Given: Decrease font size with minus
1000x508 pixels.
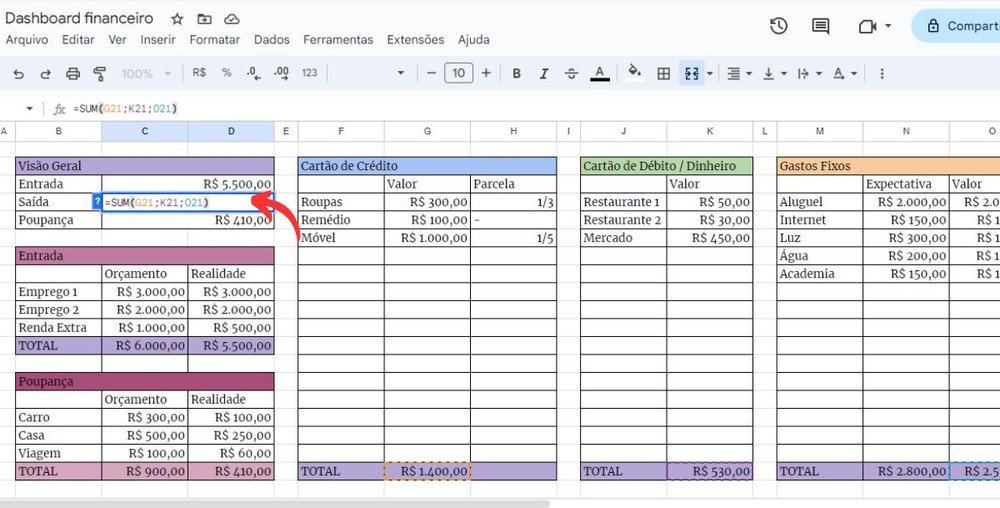Looking at the screenshot, I should click(431, 73).
